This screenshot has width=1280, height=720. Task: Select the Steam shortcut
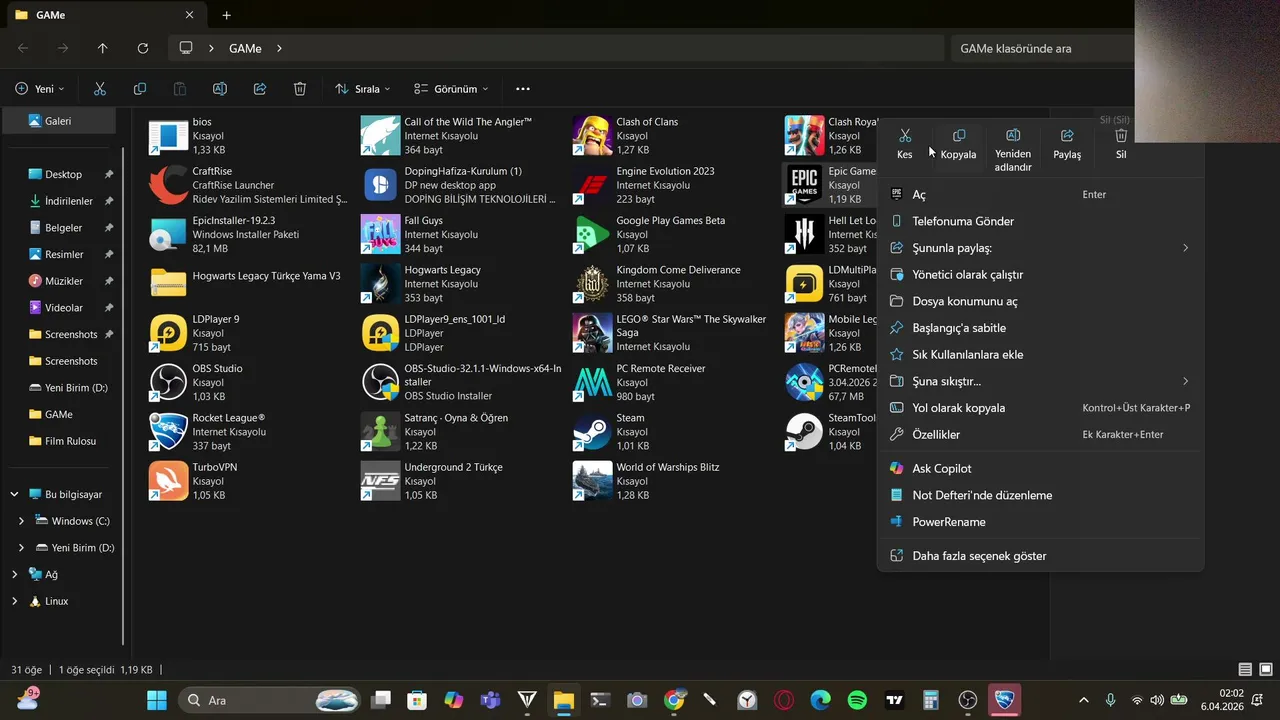click(672, 432)
